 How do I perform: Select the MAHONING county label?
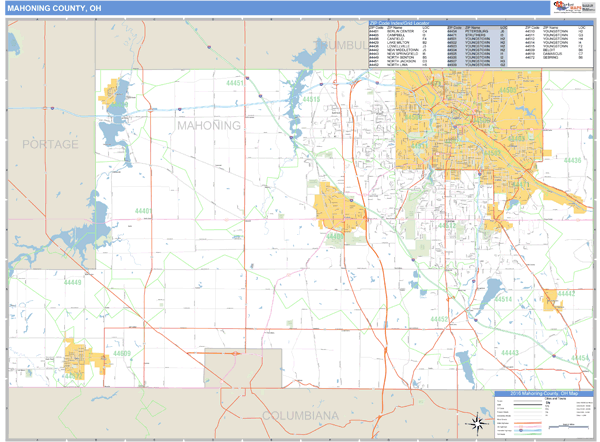209,126
